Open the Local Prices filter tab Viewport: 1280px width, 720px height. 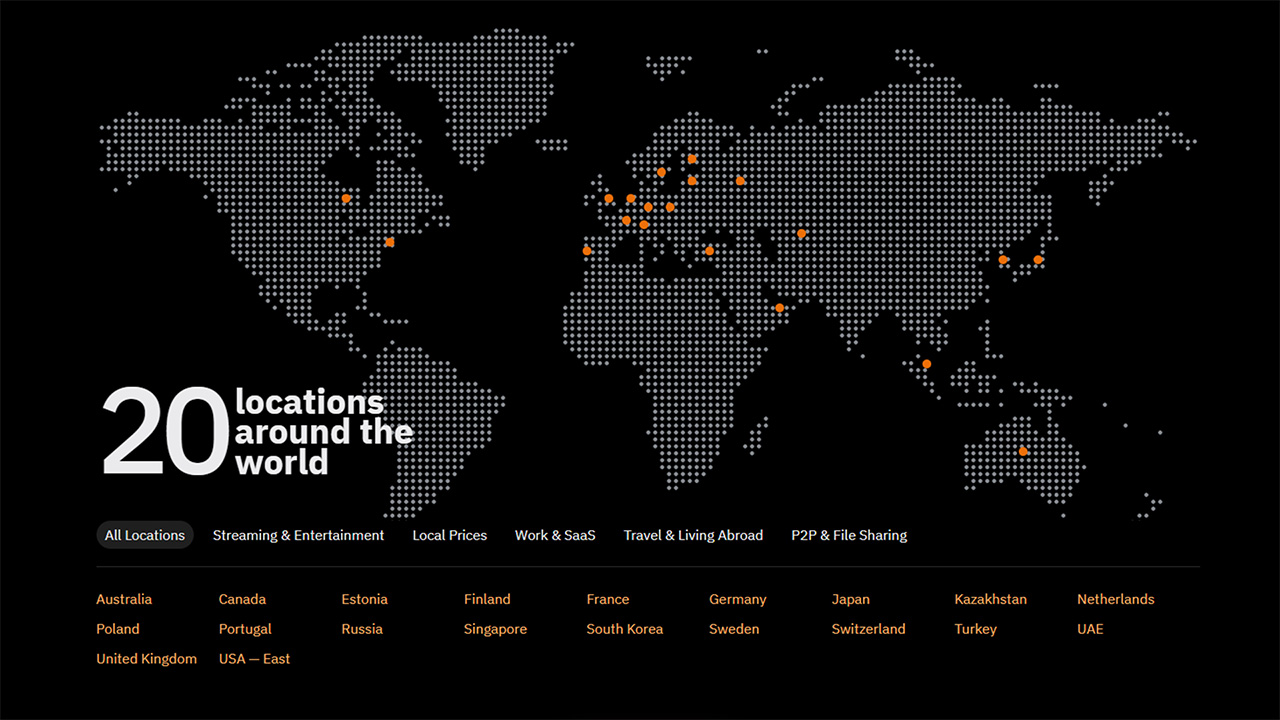coord(449,535)
